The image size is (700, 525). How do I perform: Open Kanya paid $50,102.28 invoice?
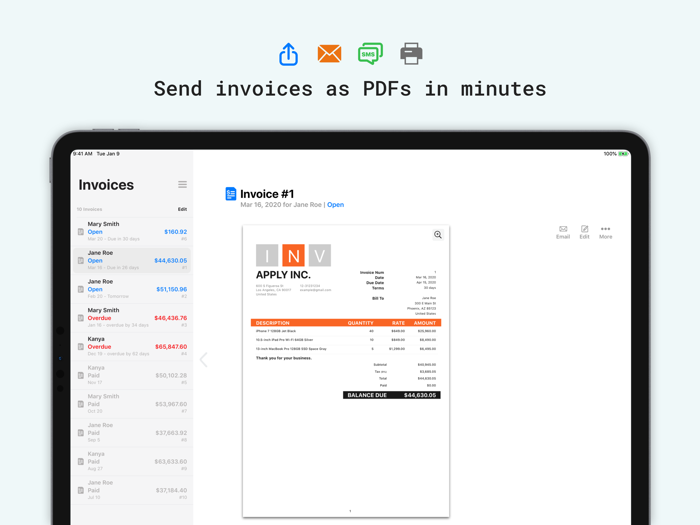point(132,375)
